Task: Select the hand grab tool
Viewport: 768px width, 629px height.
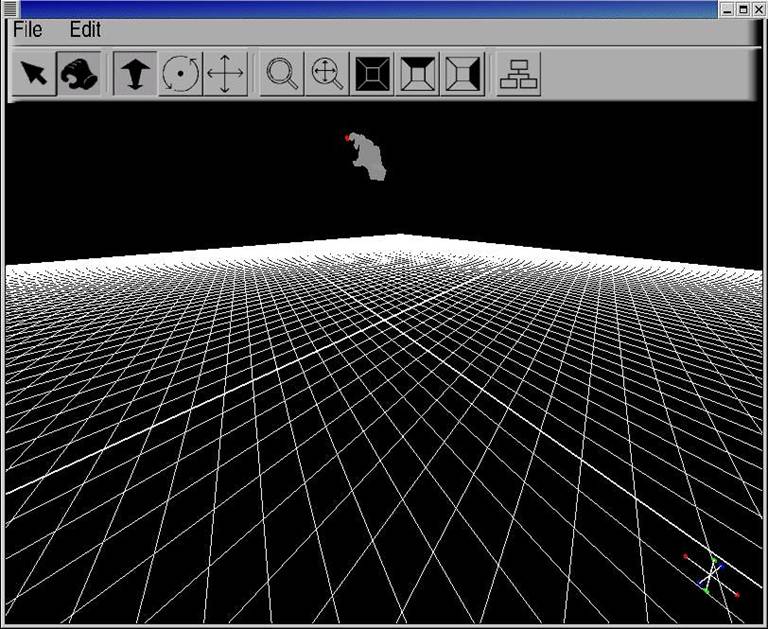Action: click(79, 73)
